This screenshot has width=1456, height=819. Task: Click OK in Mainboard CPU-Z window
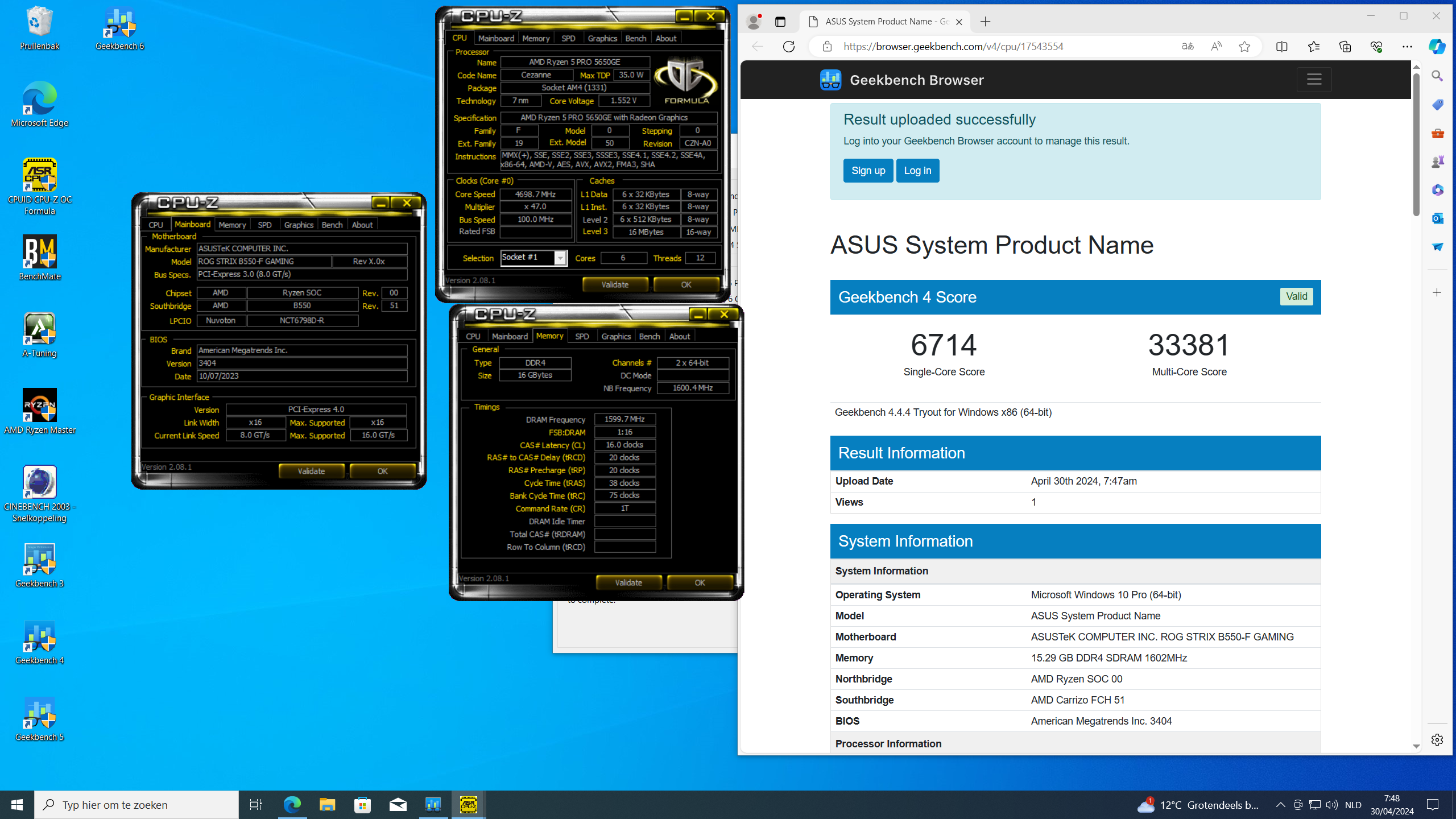382,471
